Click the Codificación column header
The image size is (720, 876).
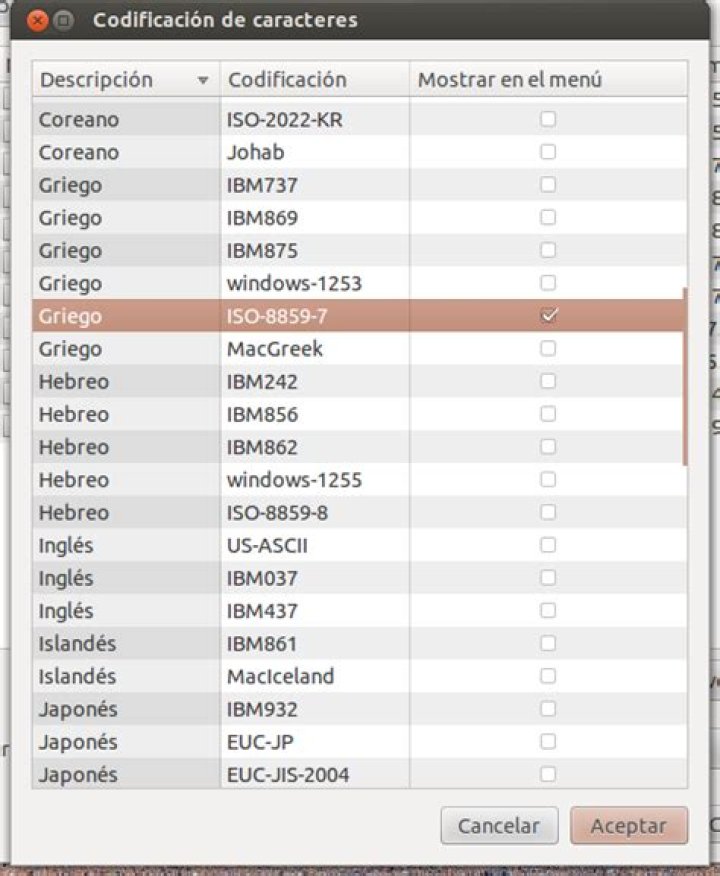click(315, 80)
